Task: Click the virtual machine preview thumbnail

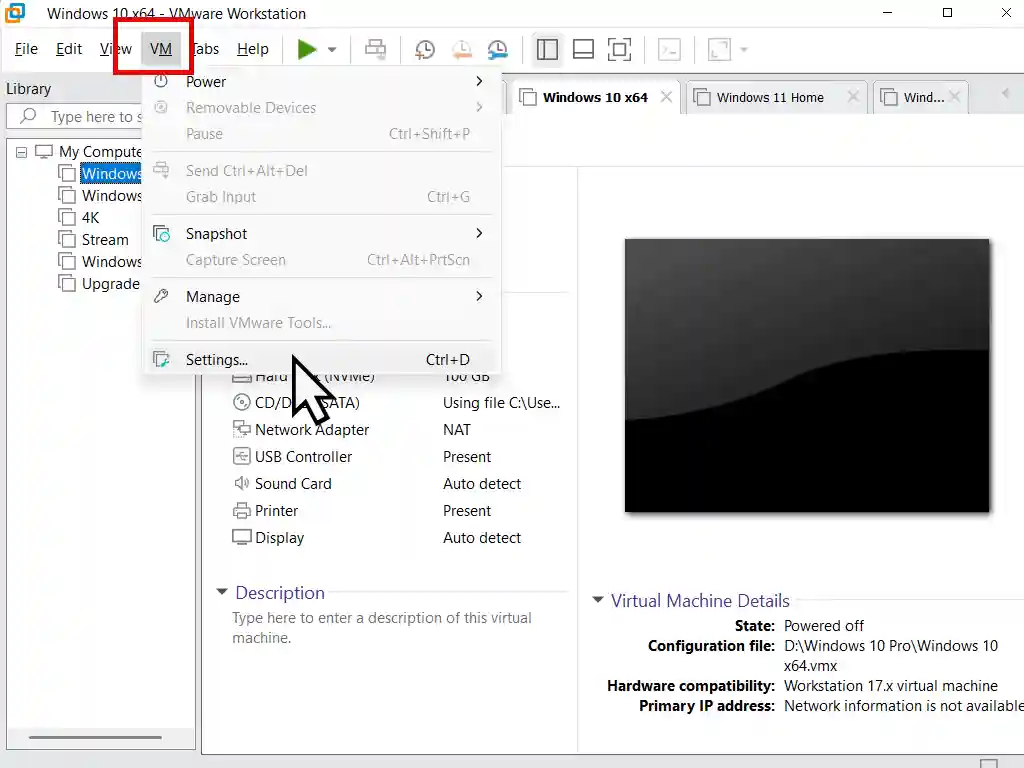Action: [x=806, y=375]
